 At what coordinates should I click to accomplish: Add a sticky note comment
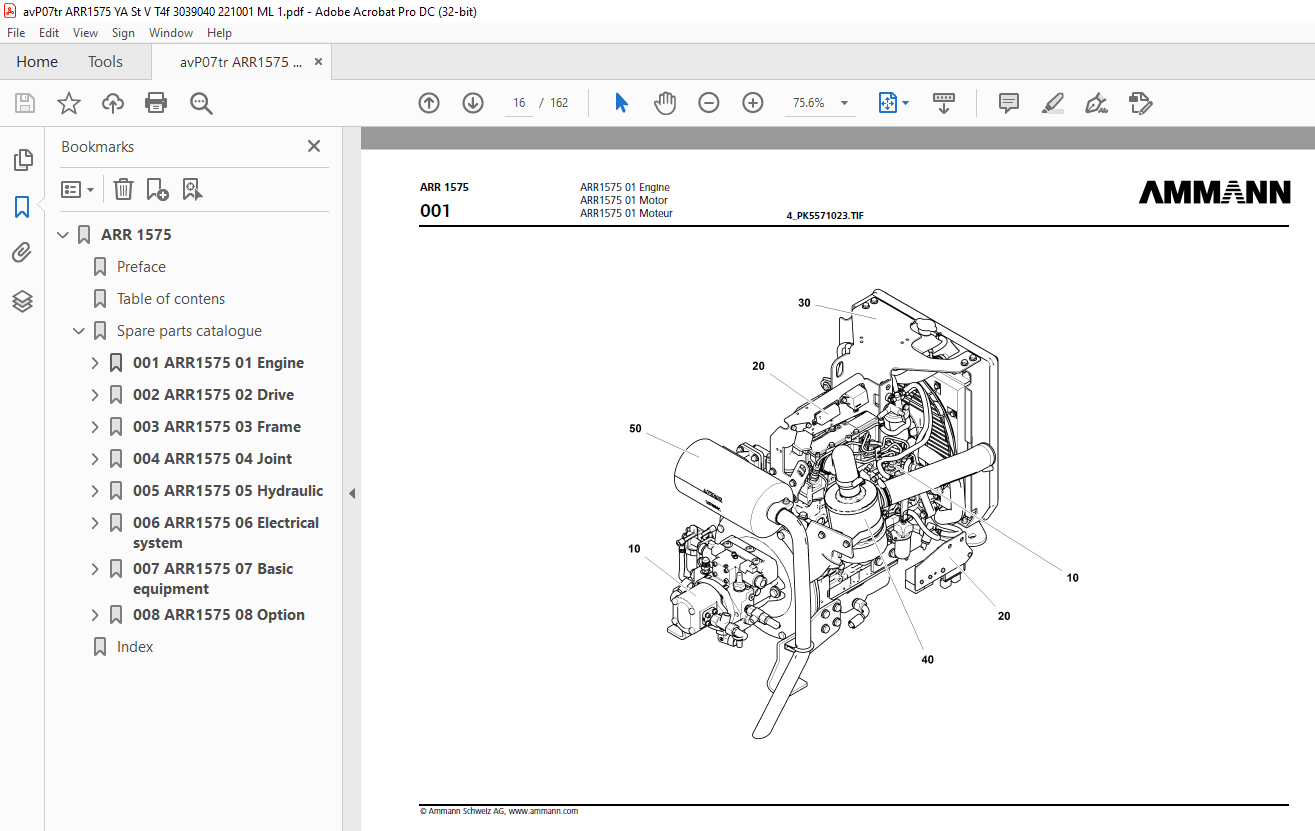[x=1009, y=103]
